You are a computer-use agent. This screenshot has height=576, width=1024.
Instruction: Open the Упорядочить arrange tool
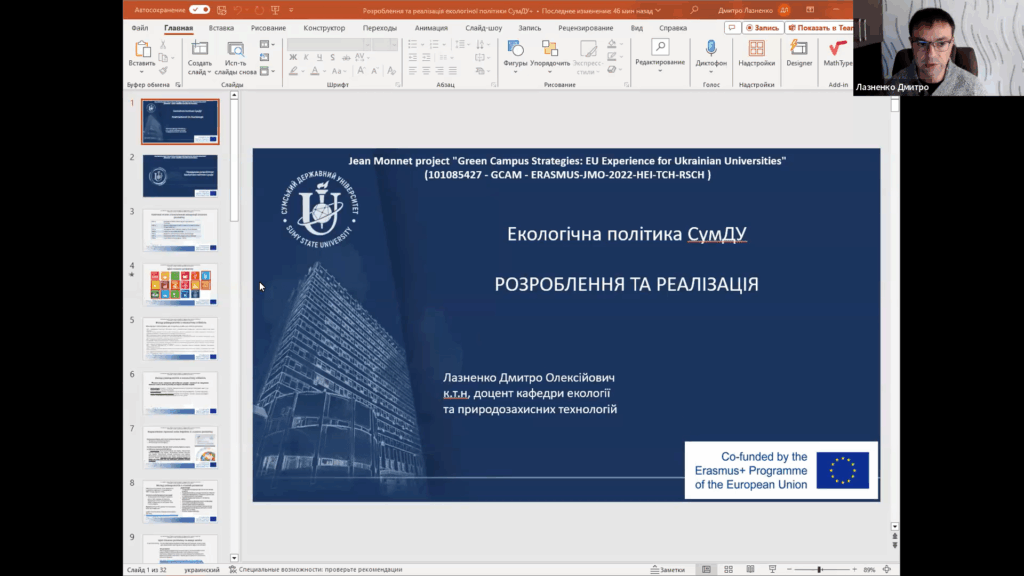tap(550, 48)
